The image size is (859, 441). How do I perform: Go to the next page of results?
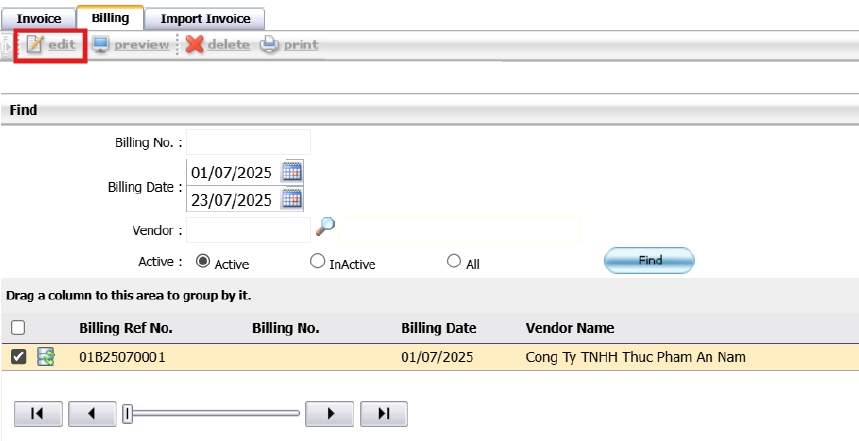coord(331,413)
